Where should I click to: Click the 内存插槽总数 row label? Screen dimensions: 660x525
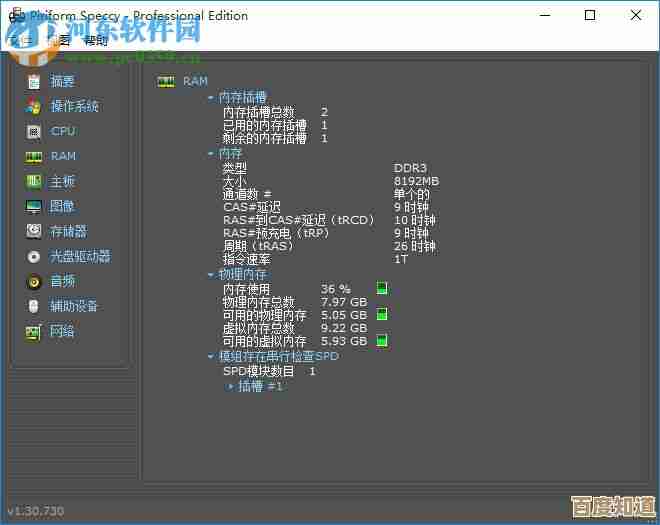(x=258, y=112)
